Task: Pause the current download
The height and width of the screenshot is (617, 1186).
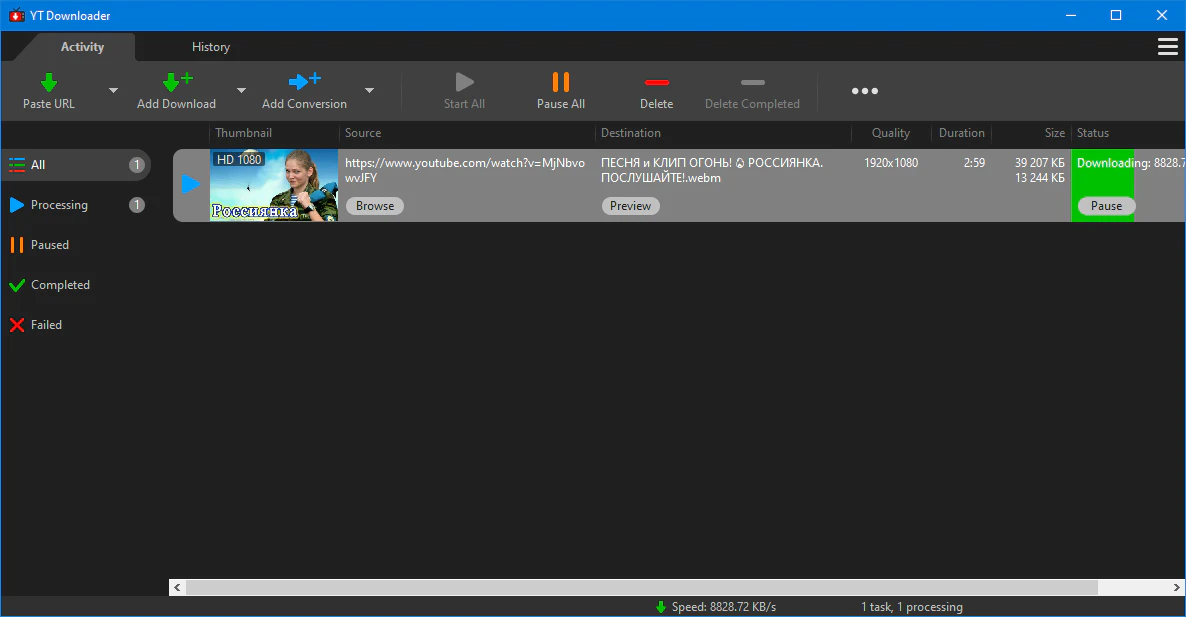Action: [1106, 206]
